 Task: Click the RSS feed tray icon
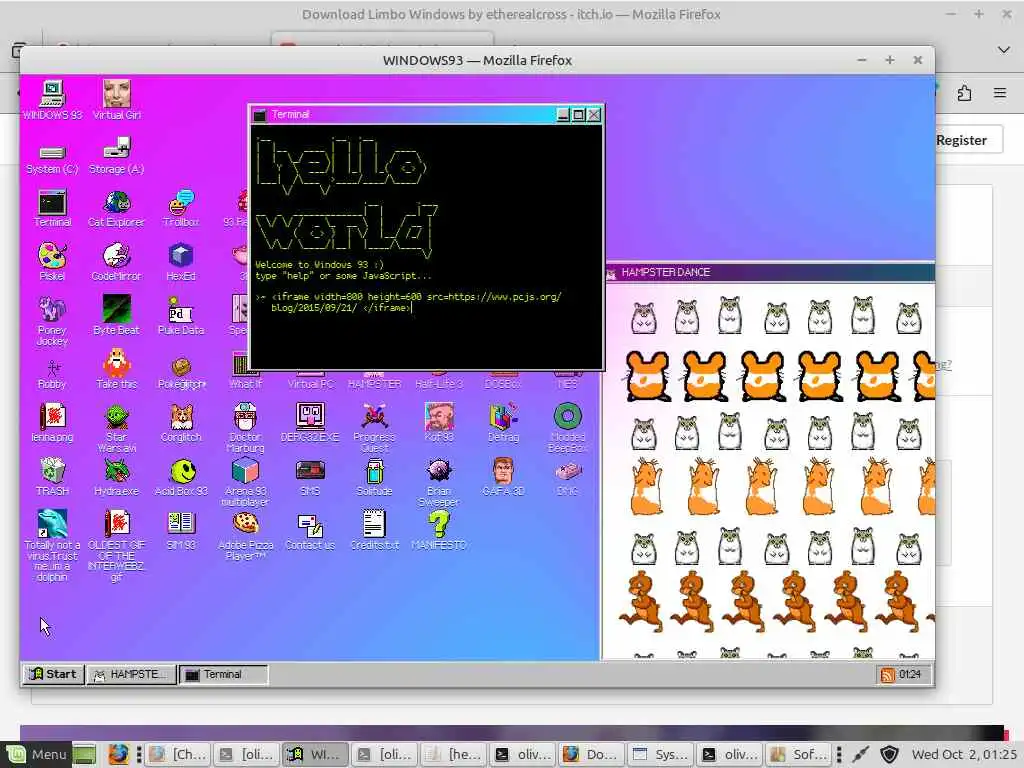(x=888, y=675)
